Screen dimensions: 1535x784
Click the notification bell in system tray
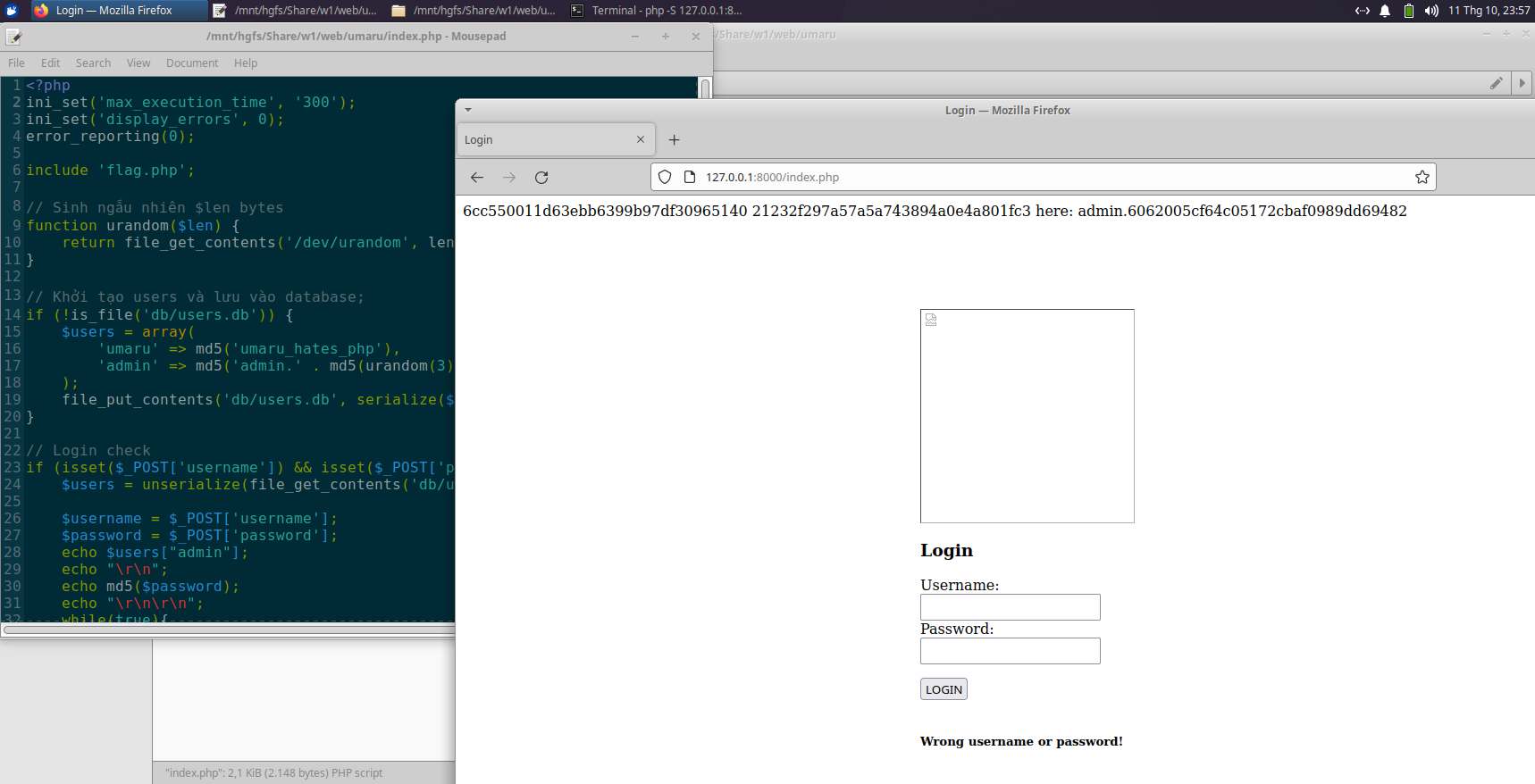coord(1385,11)
